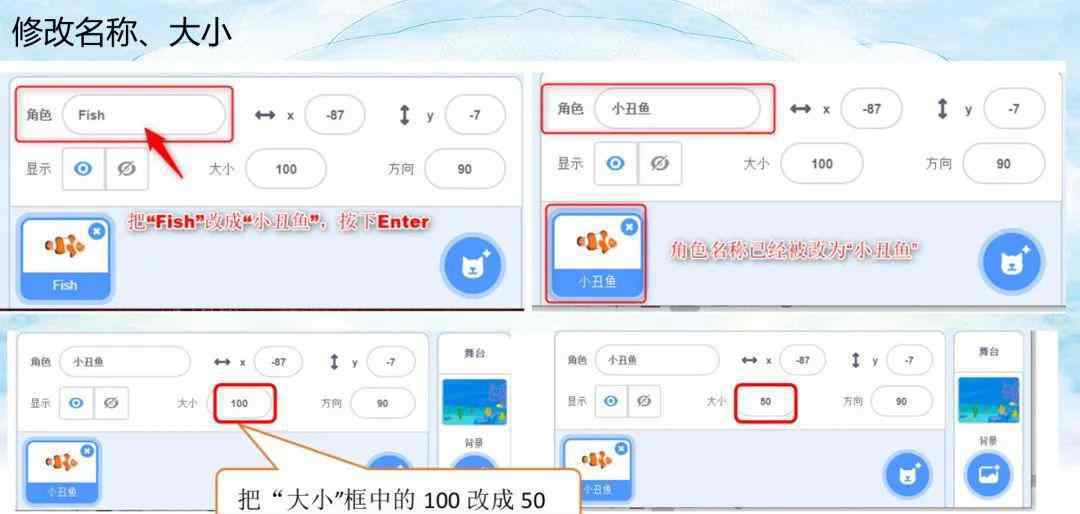The height and width of the screenshot is (514, 1080).
Task: Toggle the hide crossed-eye icon in the size-50 panel
Action: click(x=644, y=401)
